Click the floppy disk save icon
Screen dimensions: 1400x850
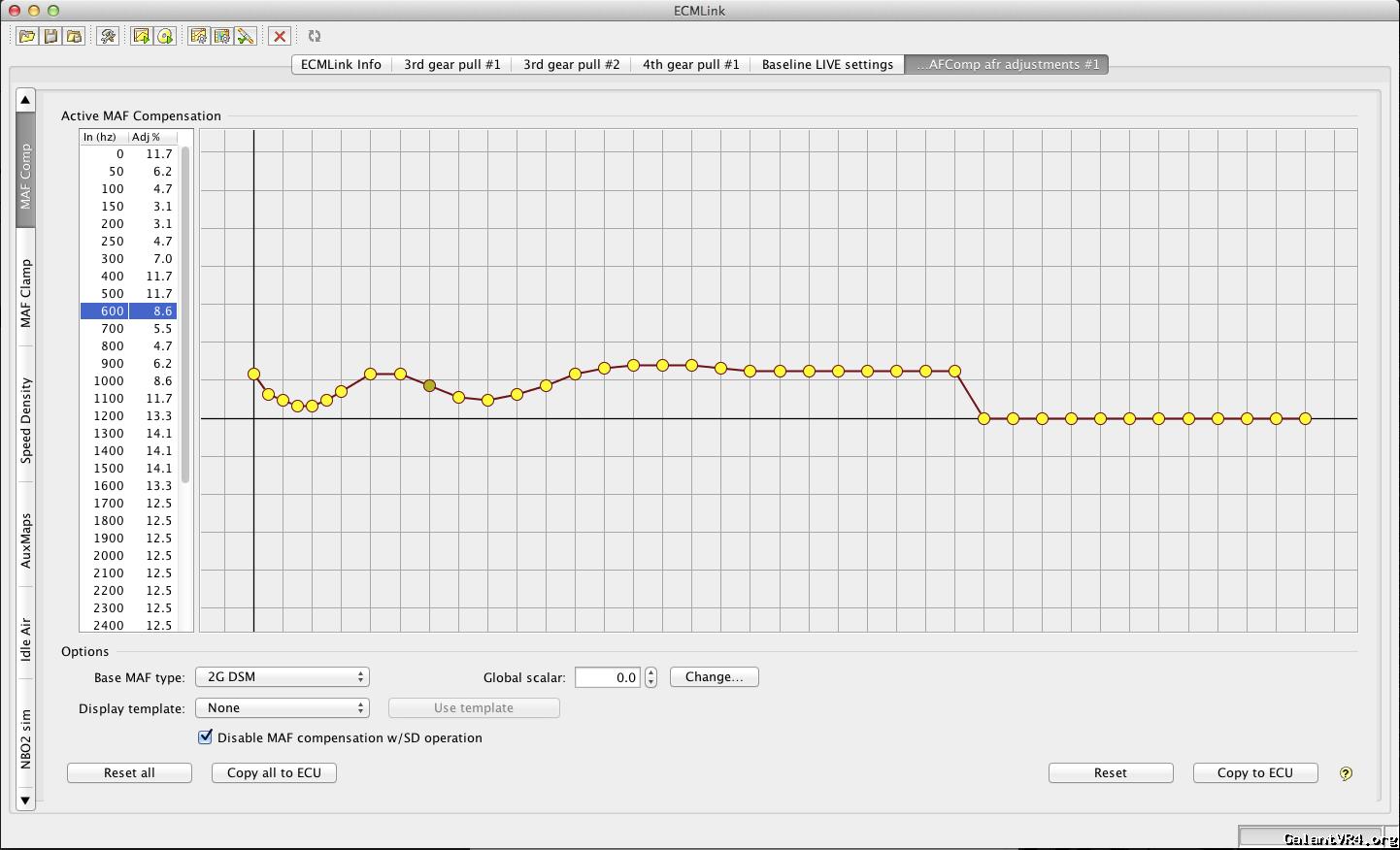pyautogui.click(x=50, y=36)
